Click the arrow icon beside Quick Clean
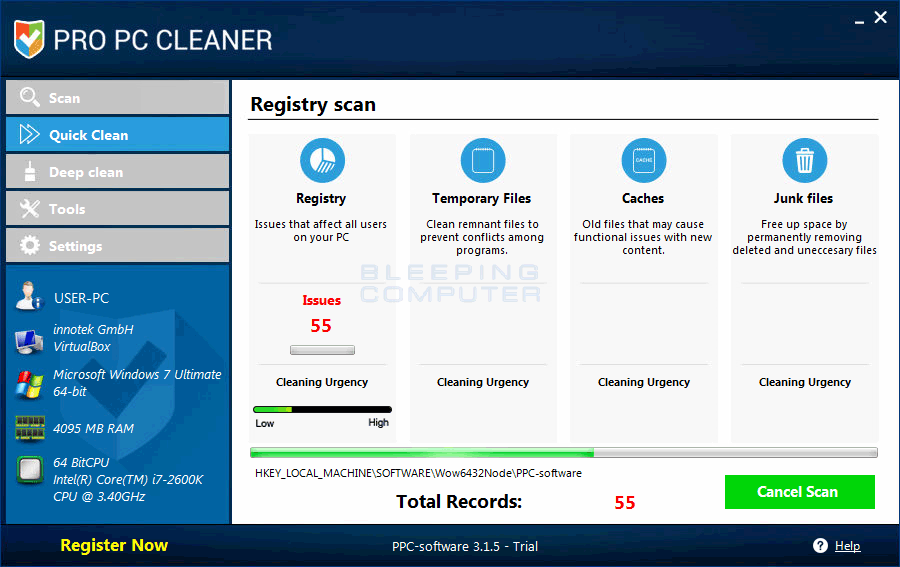This screenshot has width=900, height=567. [x=29, y=134]
